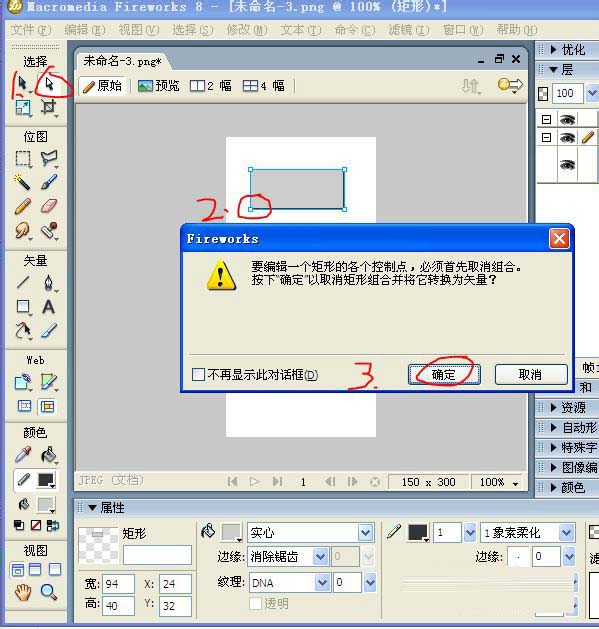Select the Rubber Stamp tool
The height and width of the screenshot is (629, 599).
click(49, 230)
